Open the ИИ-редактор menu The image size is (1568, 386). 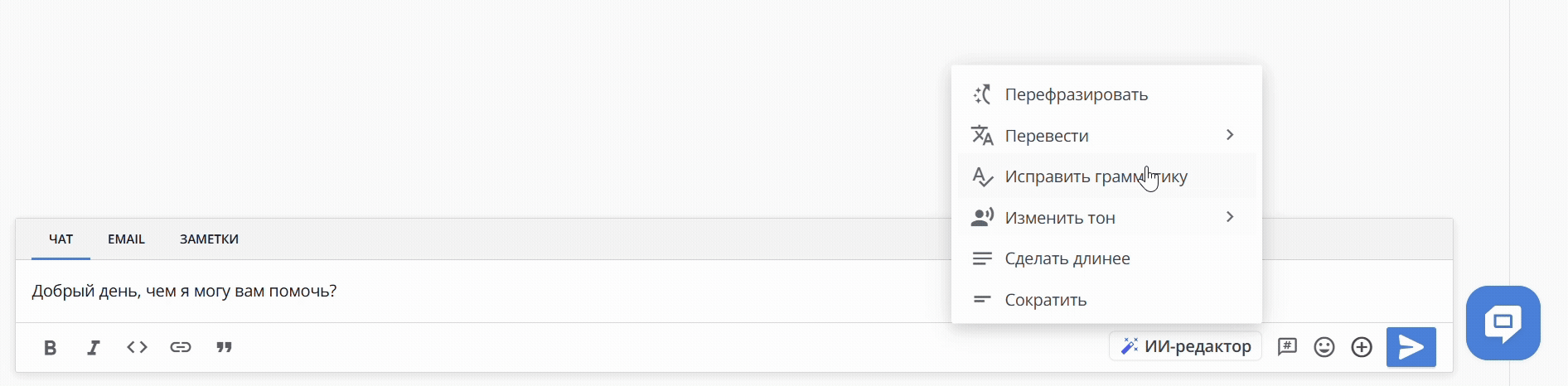(1186, 346)
